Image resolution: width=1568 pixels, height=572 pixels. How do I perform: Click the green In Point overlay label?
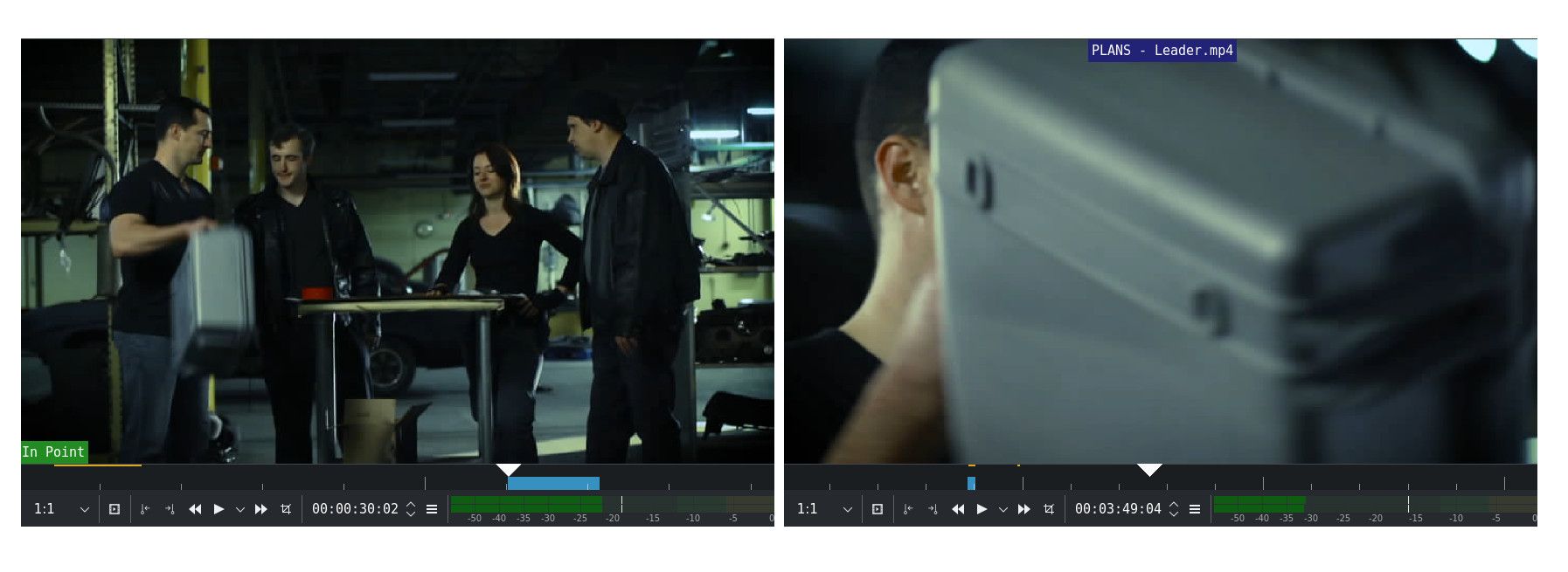click(x=54, y=452)
